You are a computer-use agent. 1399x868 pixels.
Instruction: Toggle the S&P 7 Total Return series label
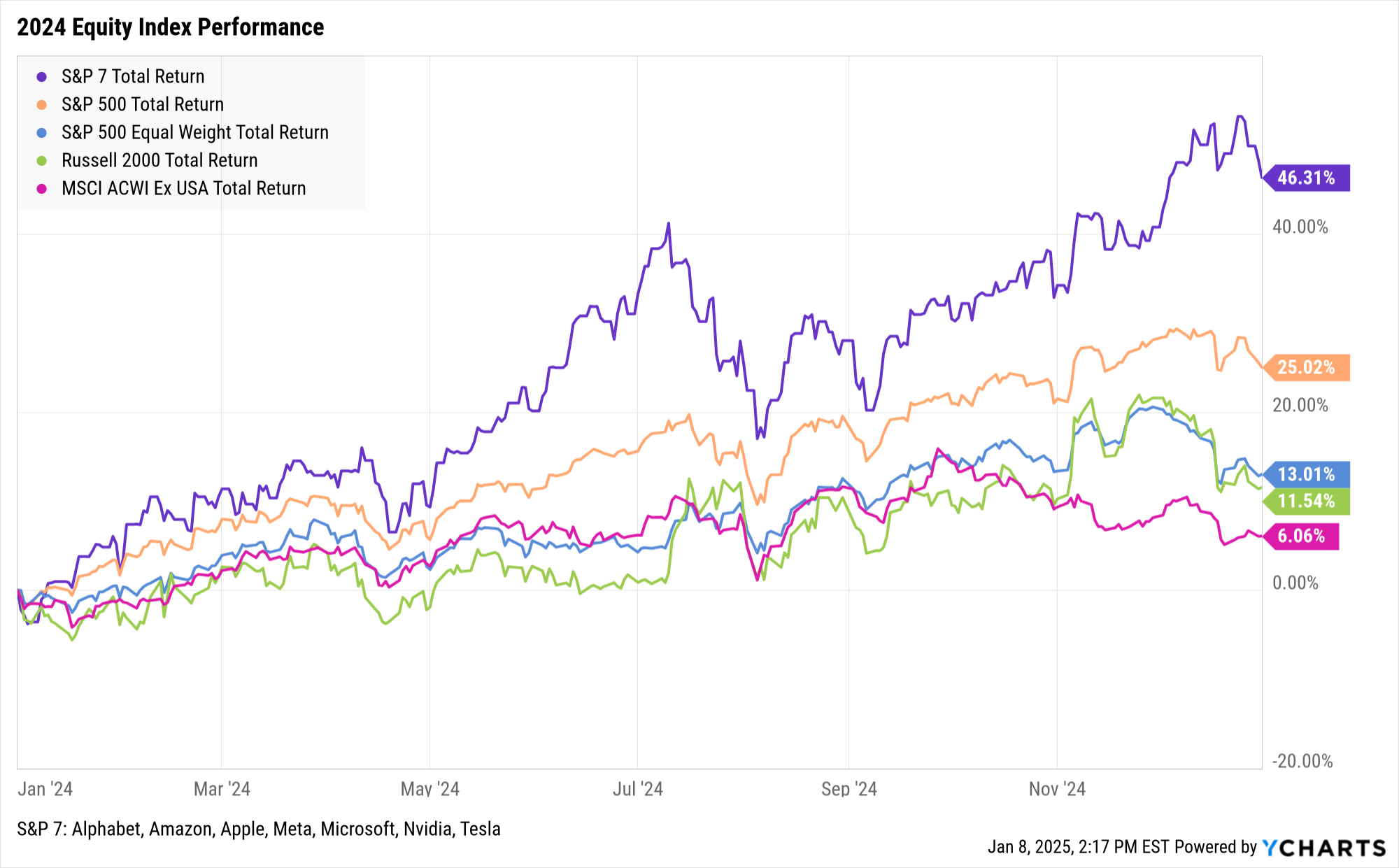tap(133, 76)
